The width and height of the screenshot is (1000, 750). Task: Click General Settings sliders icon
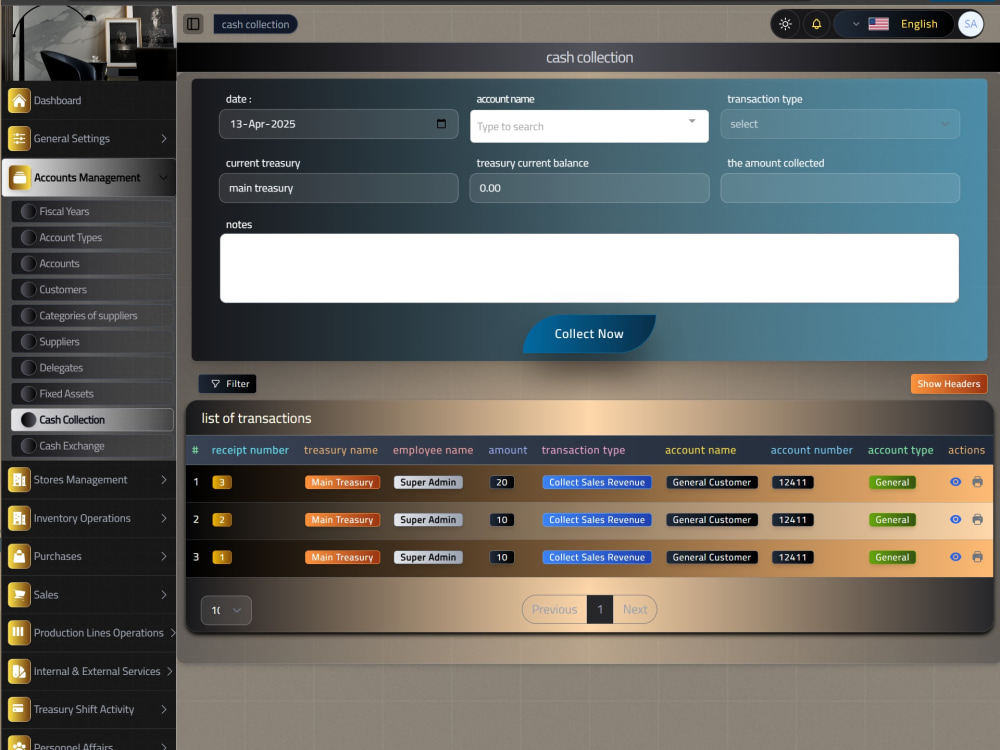[x=19, y=138]
